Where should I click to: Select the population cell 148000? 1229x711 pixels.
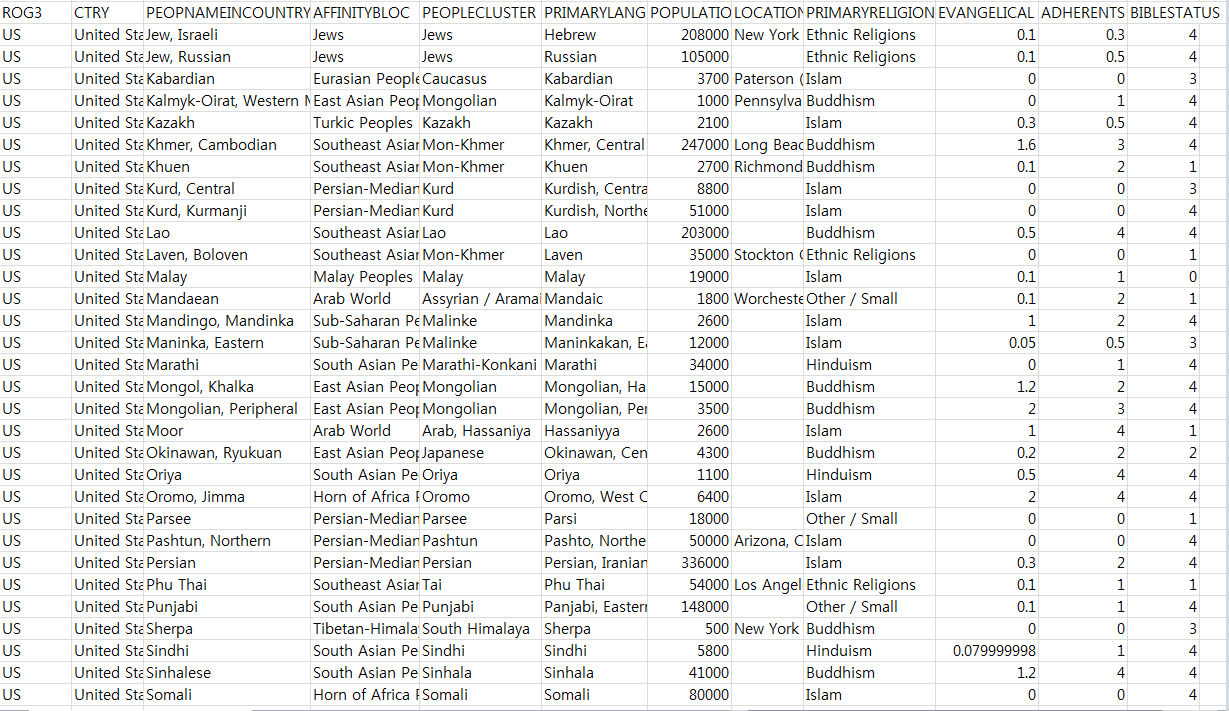pyautogui.click(x=690, y=607)
